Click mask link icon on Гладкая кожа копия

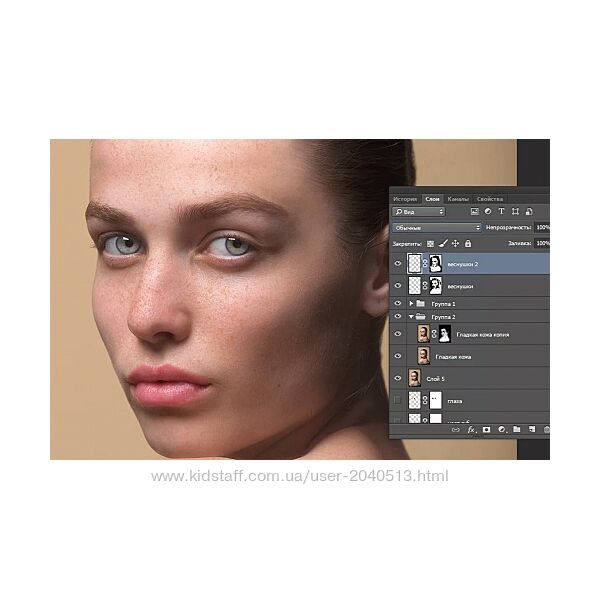[434, 334]
